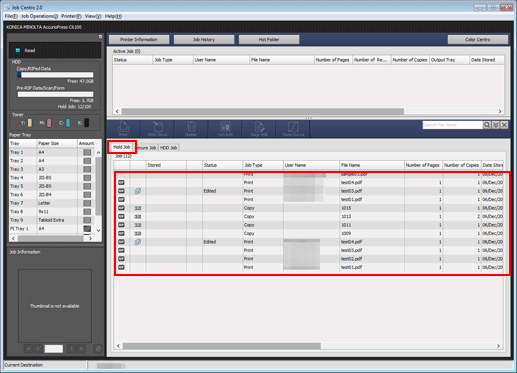
Task: Select the 'Letter' row for Tray 7
Action: [x=52, y=203]
